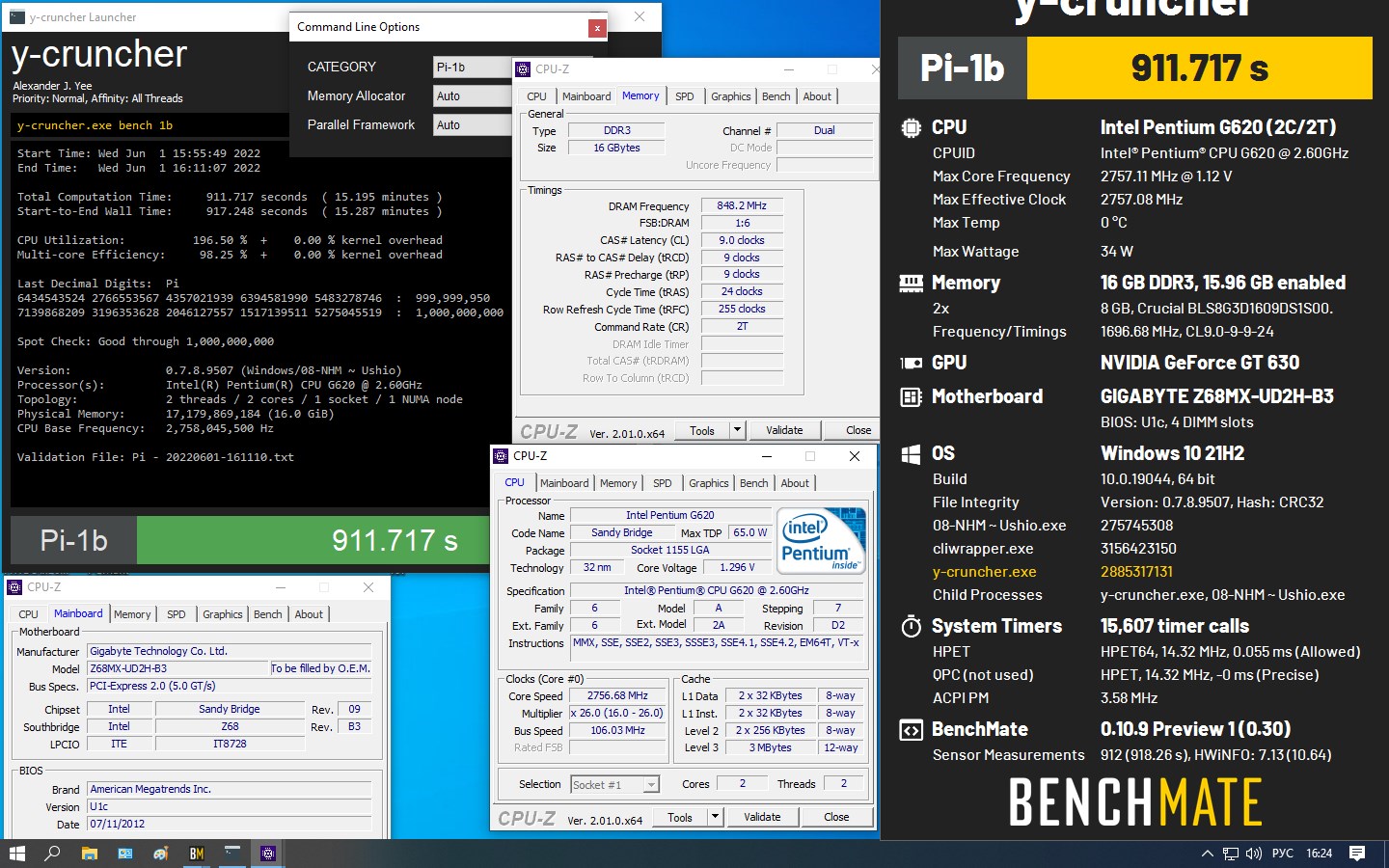This screenshot has height=868, width=1389.
Task: Click the BenchMate BM taskbar icon
Action: [197, 854]
